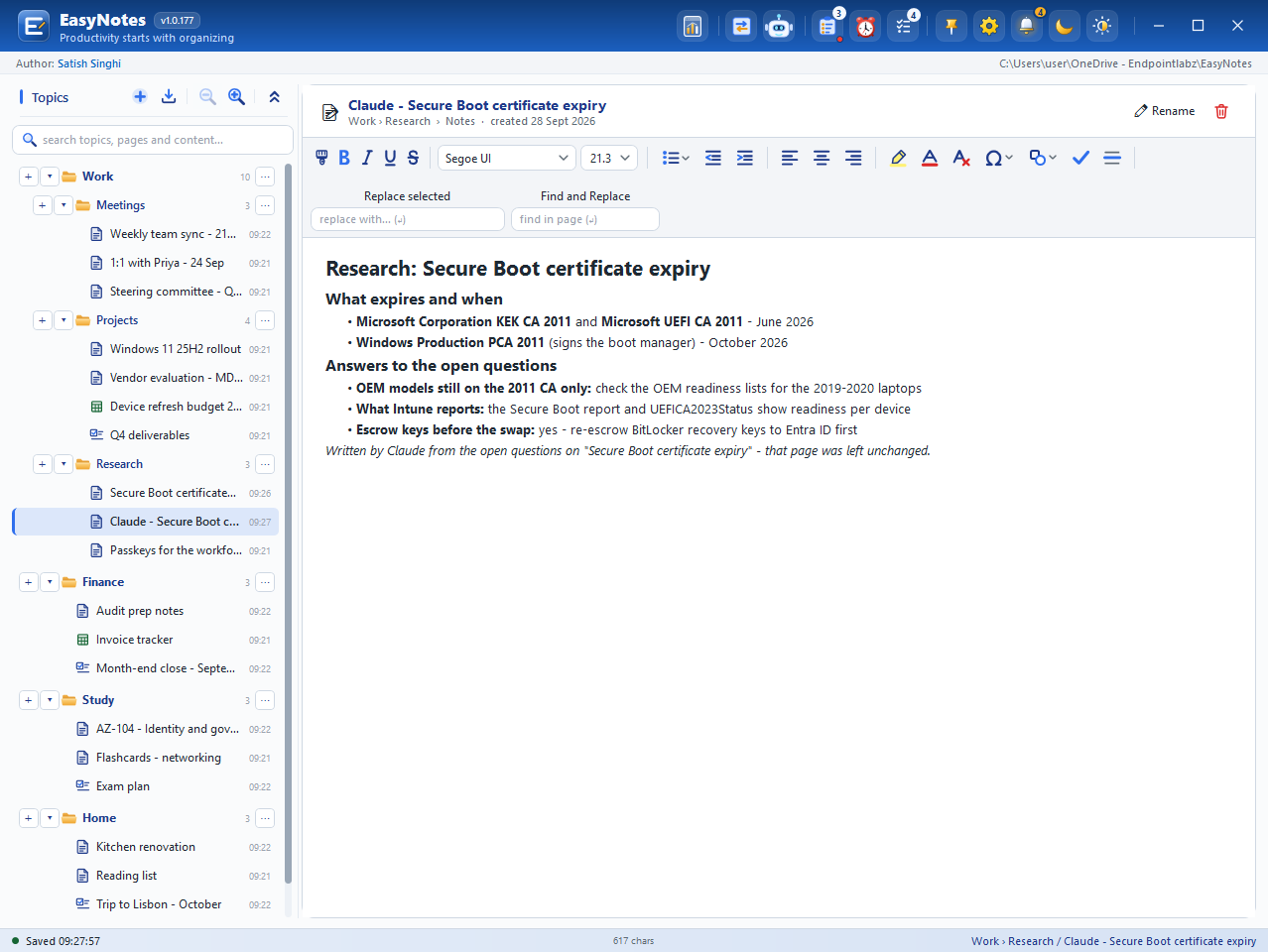
Task: Open the clipboard notes icon with badge 3
Action: 827,27
